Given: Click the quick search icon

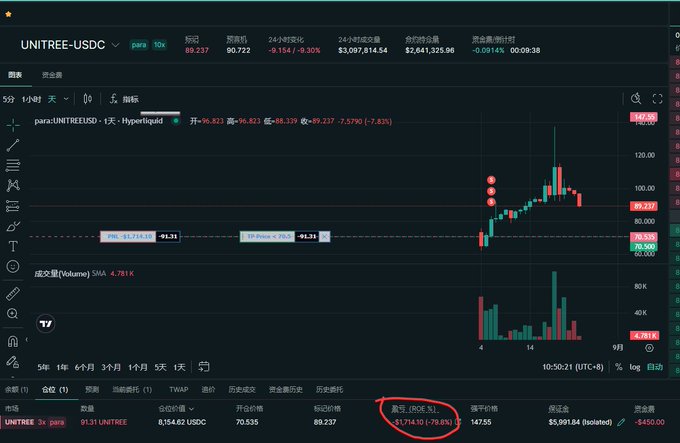Looking at the screenshot, I should pos(636,98).
